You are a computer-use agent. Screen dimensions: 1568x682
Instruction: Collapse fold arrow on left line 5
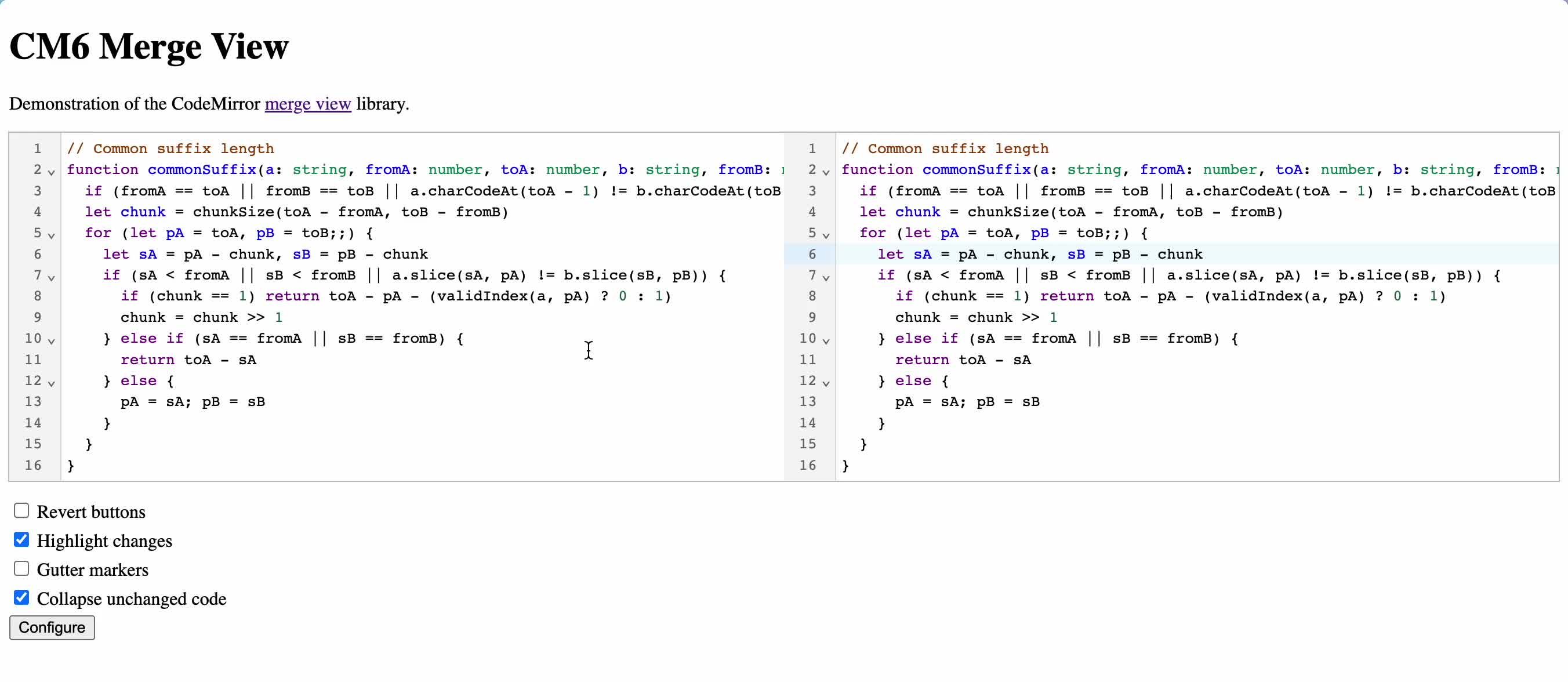51,235
